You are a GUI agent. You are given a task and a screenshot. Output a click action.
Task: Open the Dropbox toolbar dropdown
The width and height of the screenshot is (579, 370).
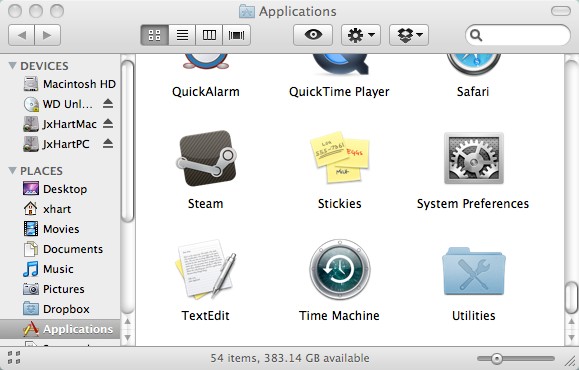(409, 35)
